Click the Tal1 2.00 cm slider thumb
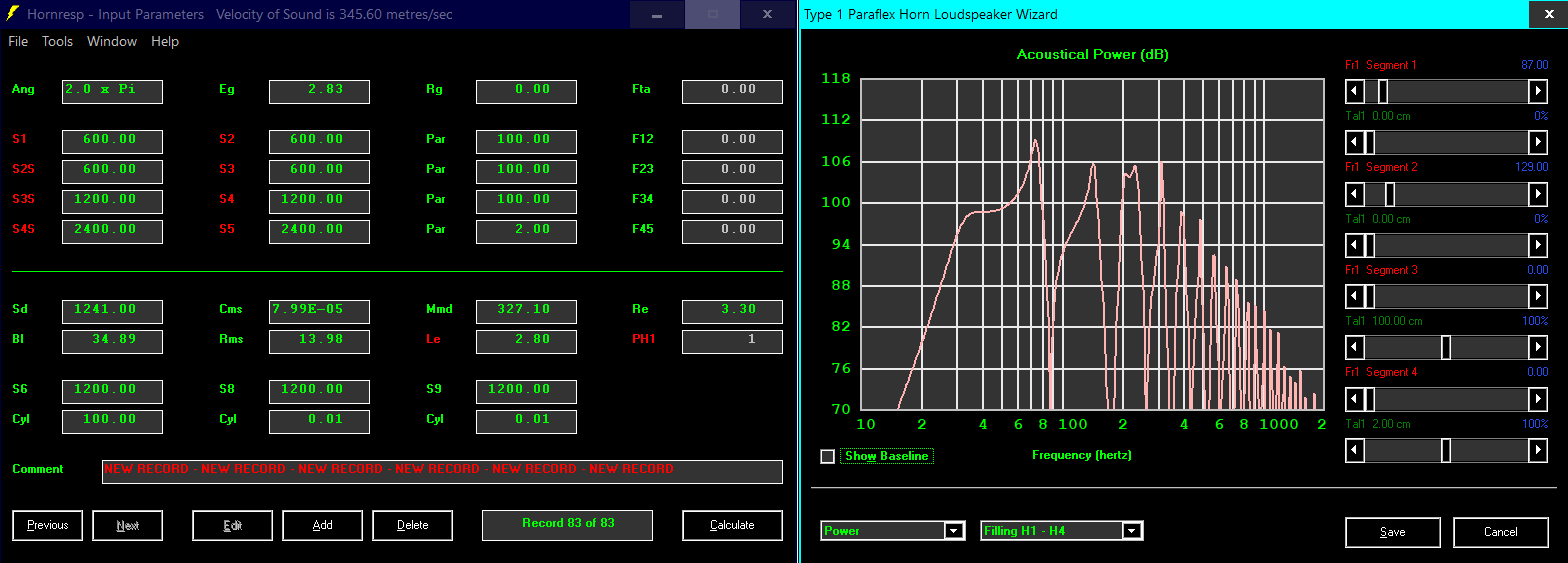This screenshot has width=1568, height=563. (1446, 451)
